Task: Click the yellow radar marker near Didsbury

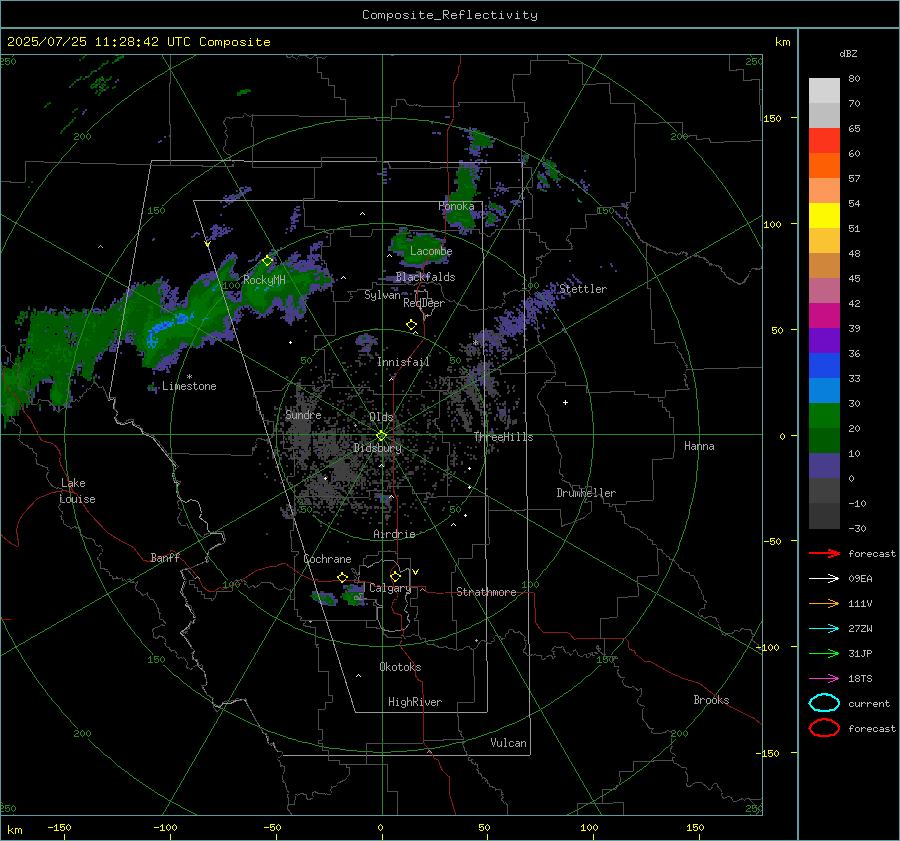Action: point(382,436)
